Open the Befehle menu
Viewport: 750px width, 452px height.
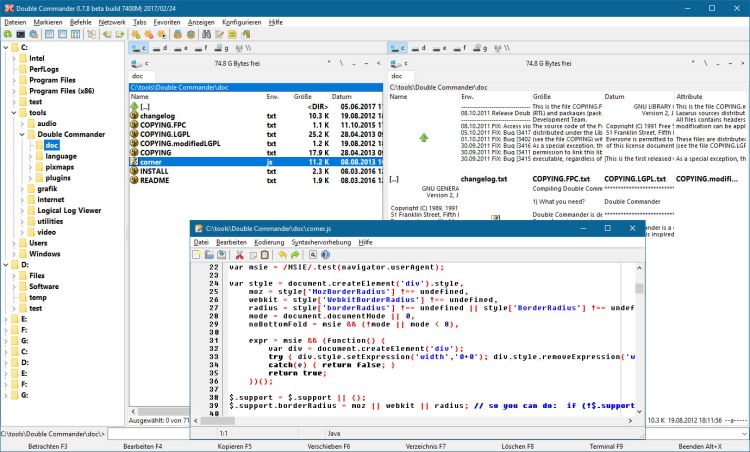pyautogui.click(x=81, y=22)
